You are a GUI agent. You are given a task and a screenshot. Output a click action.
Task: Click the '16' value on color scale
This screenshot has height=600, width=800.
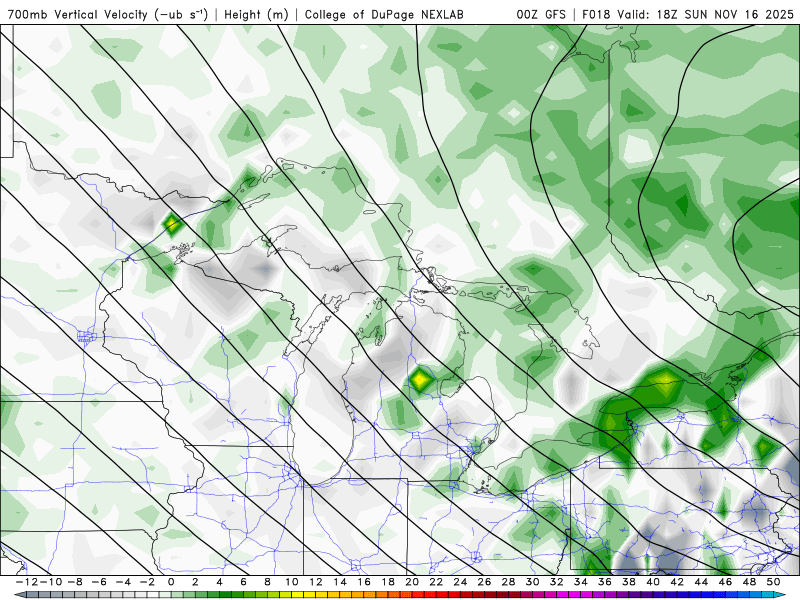coord(364,582)
